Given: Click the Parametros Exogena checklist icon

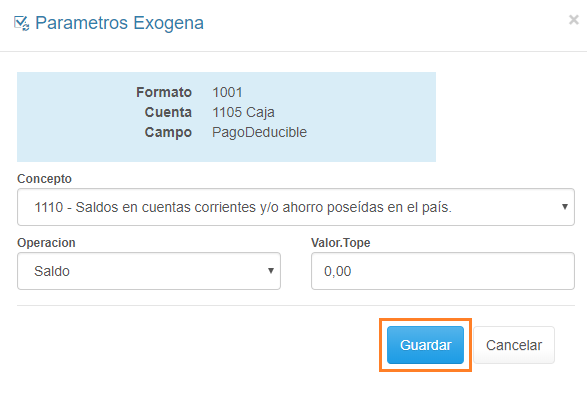Looking at the screenshot, I should pos(21,23).
